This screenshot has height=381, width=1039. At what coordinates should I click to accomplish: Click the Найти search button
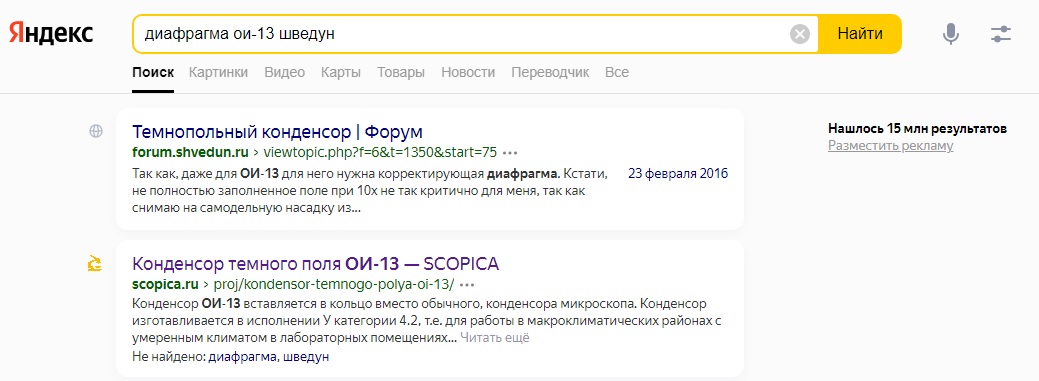pyautogui.click(x=860, y=34)
